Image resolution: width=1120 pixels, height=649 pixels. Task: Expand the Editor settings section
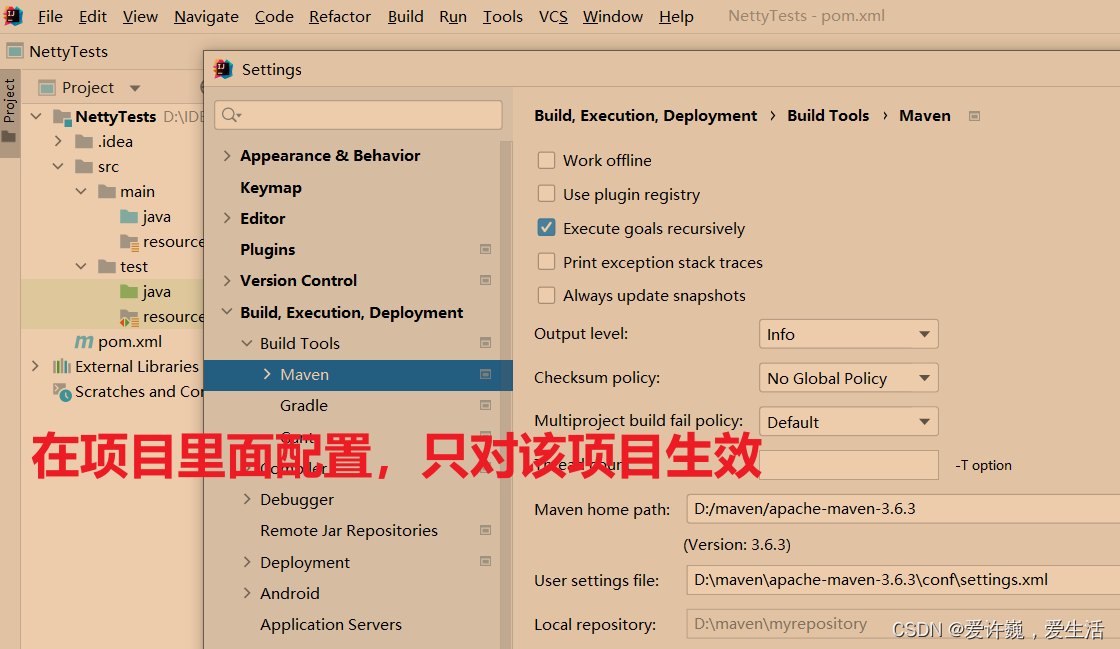click(227, 218)
